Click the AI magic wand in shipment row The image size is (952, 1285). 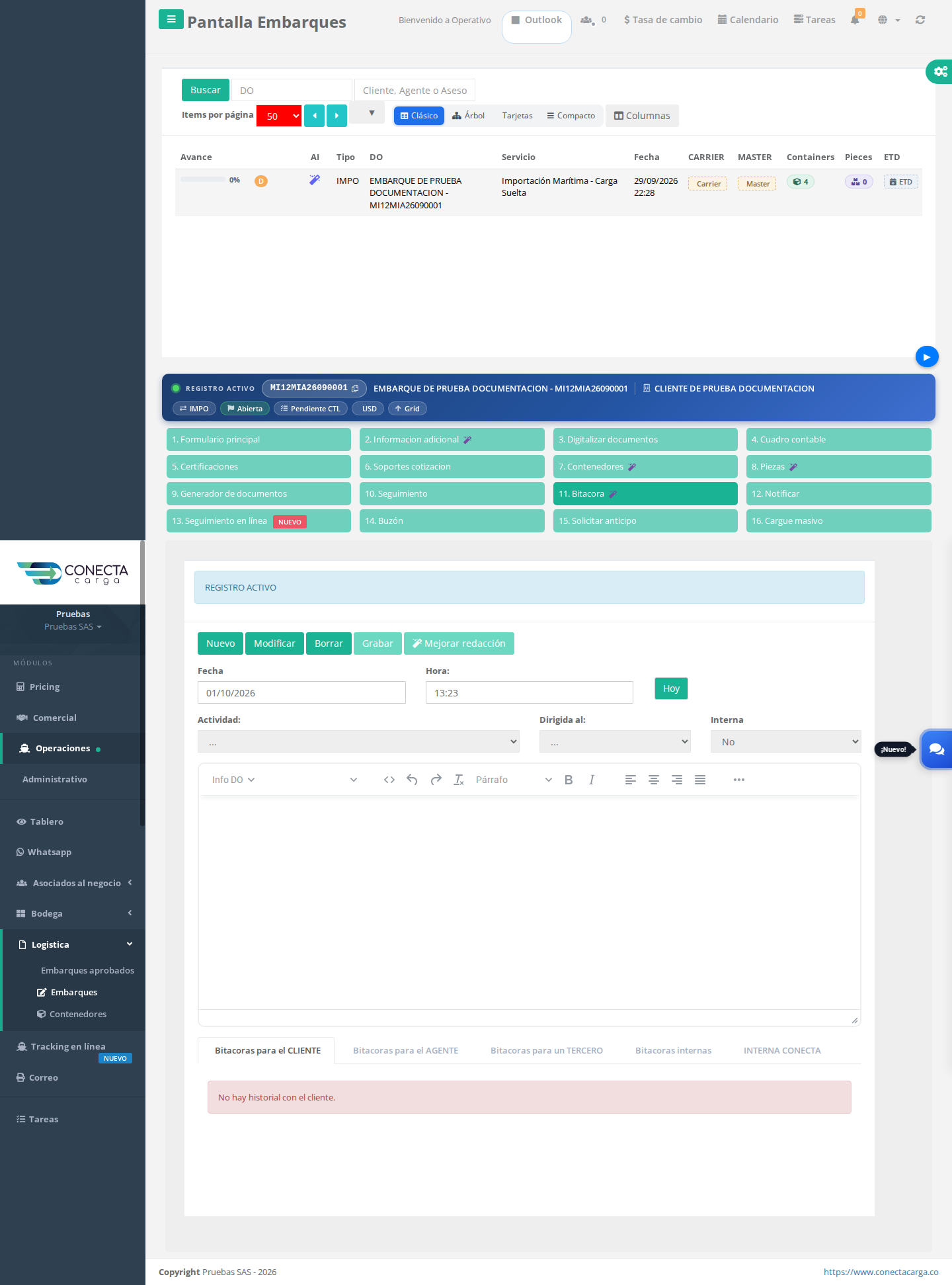pos(315,180)
